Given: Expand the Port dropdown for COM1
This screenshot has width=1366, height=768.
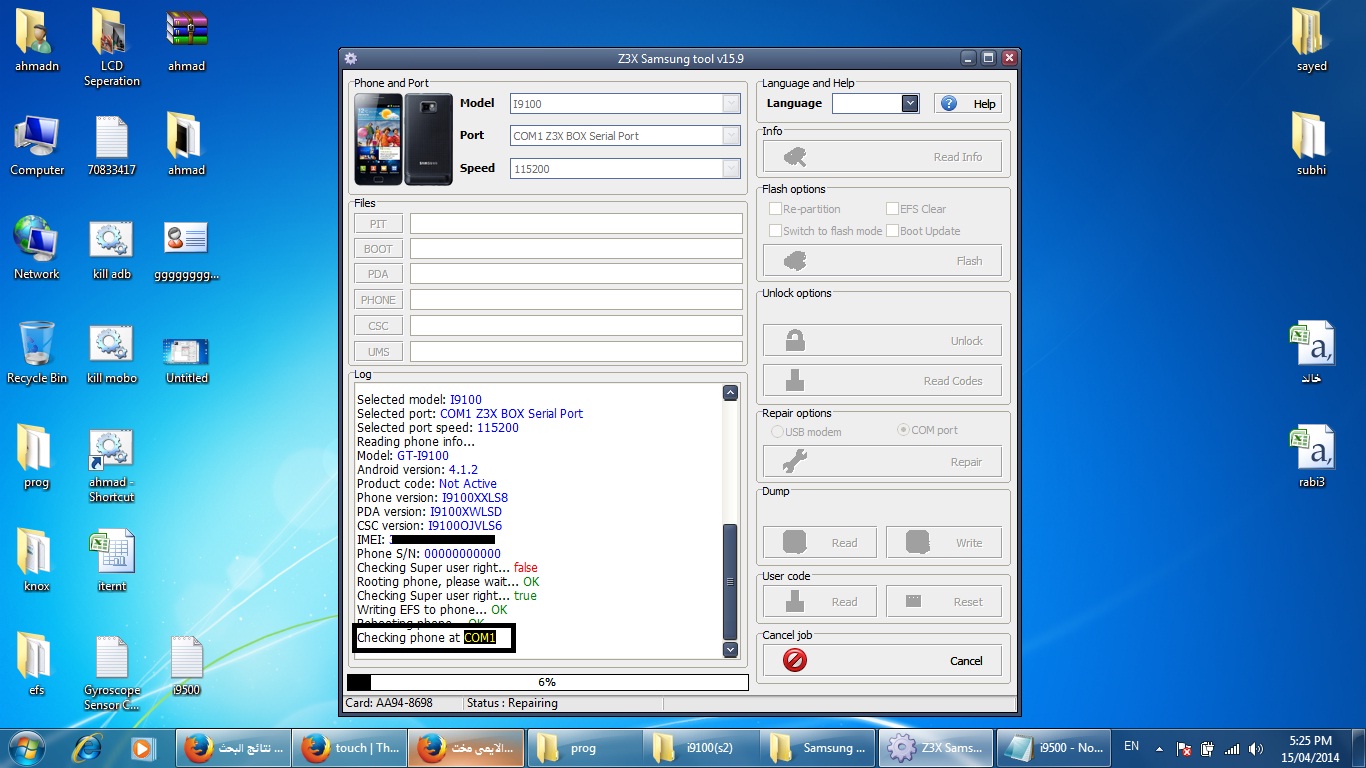Looking at the screenshot, I should (731, 136).
